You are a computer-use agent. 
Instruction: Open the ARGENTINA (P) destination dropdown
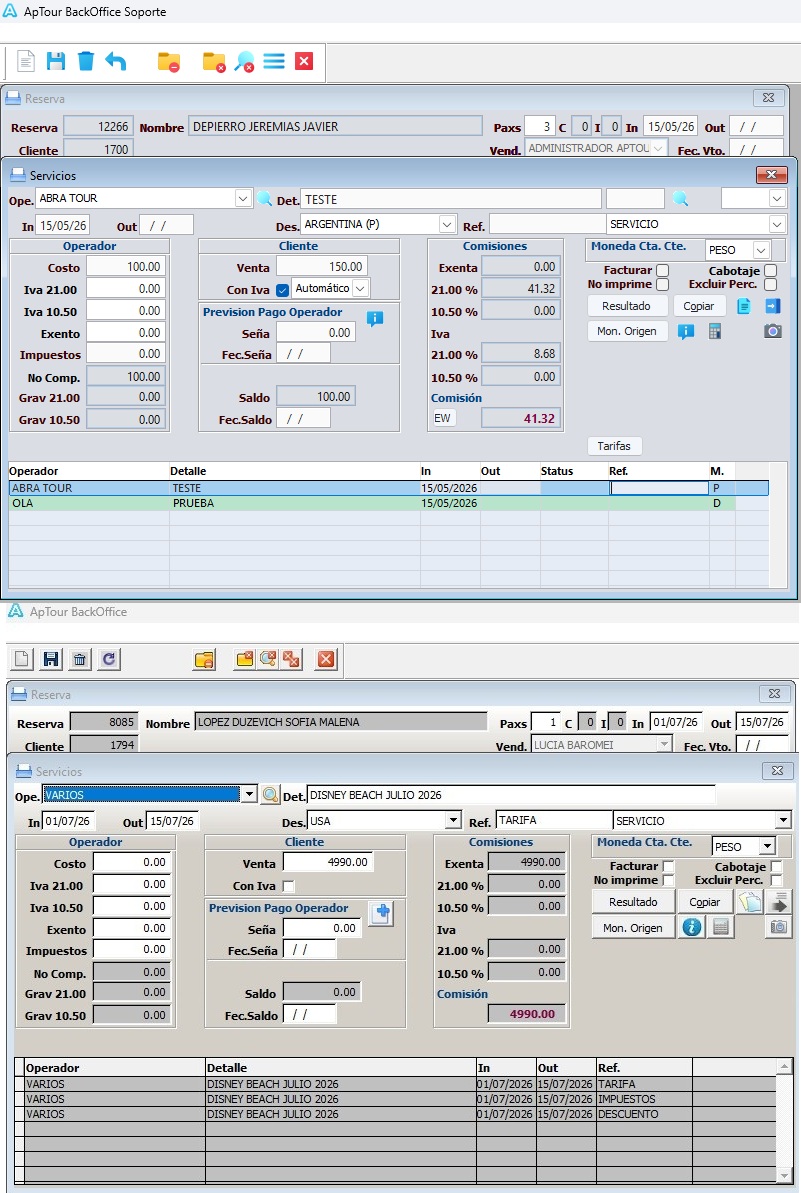tap(447, 224)
